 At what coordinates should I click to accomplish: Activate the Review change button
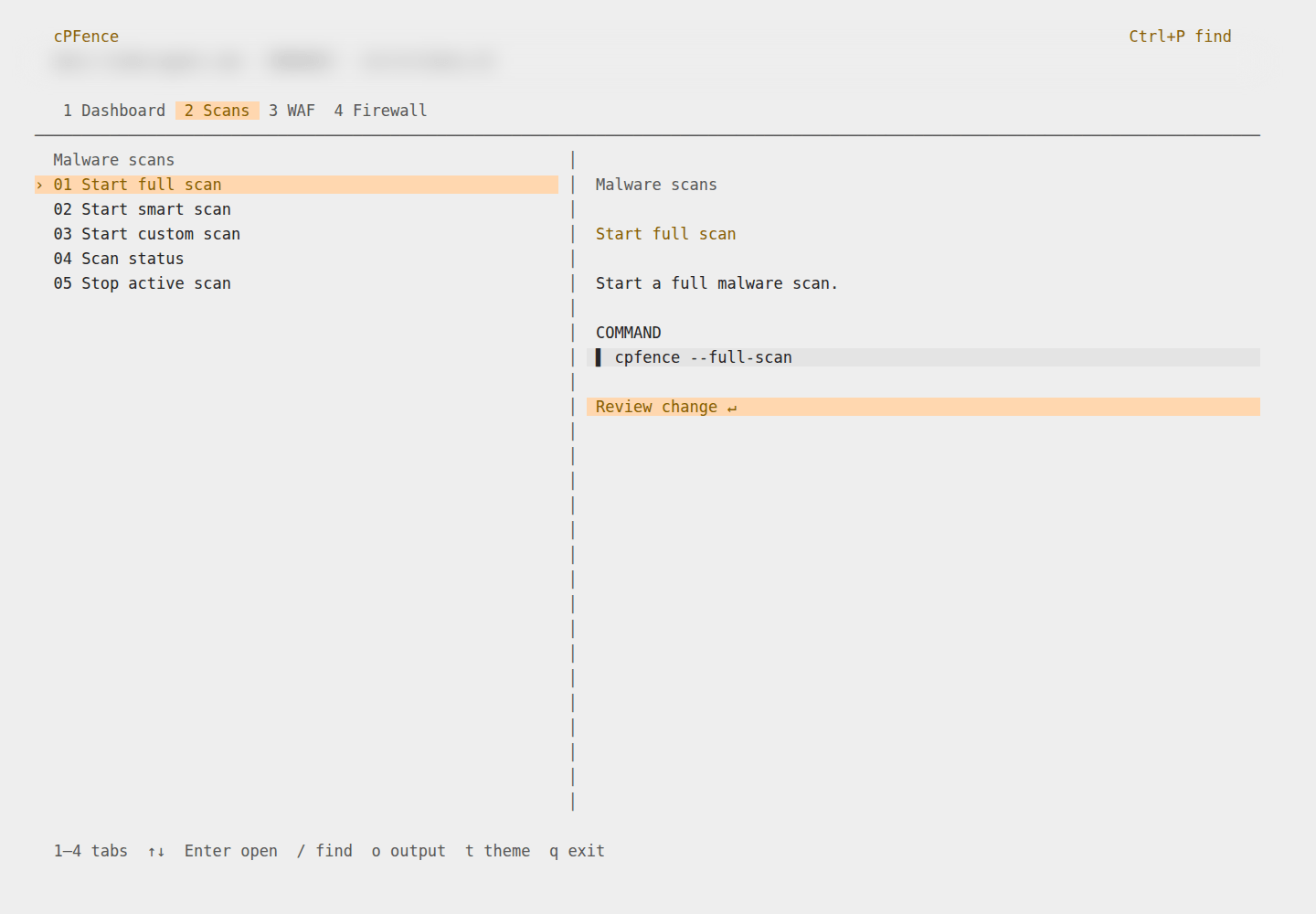(923, 407)
